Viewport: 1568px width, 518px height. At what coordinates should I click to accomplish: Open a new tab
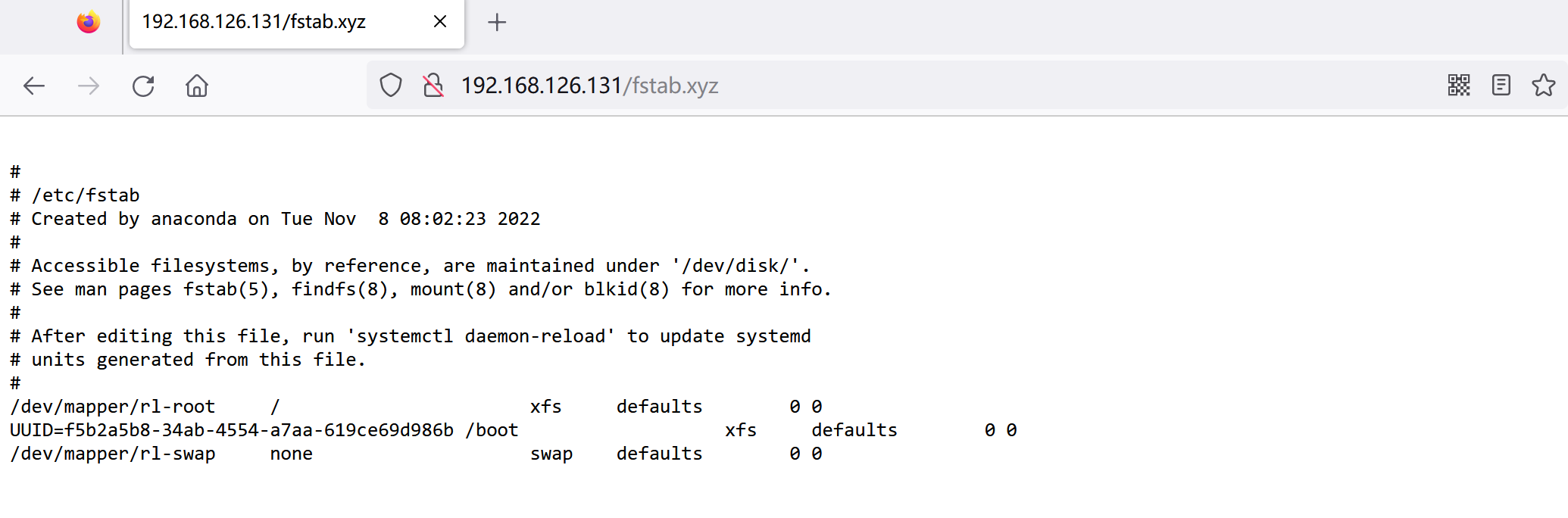497,23
